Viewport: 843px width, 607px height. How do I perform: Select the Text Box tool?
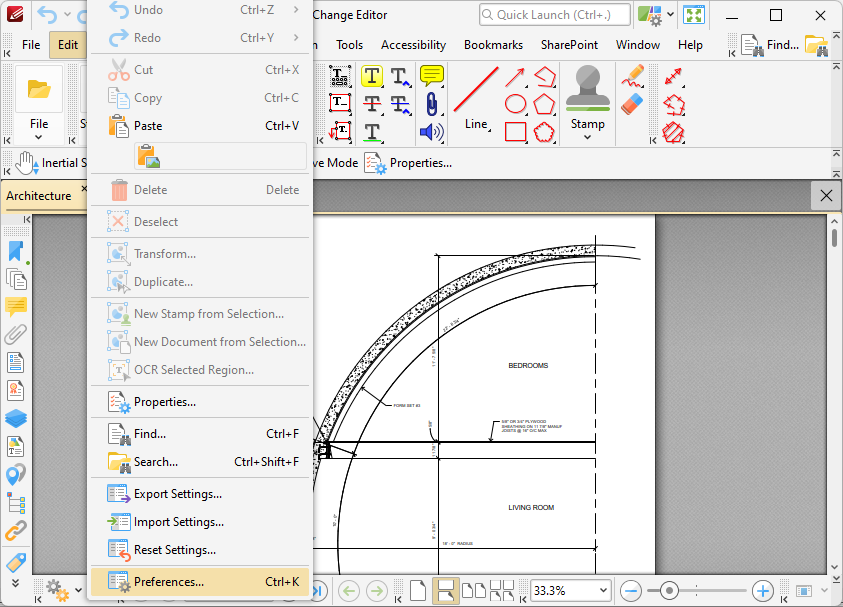[340, 104]
